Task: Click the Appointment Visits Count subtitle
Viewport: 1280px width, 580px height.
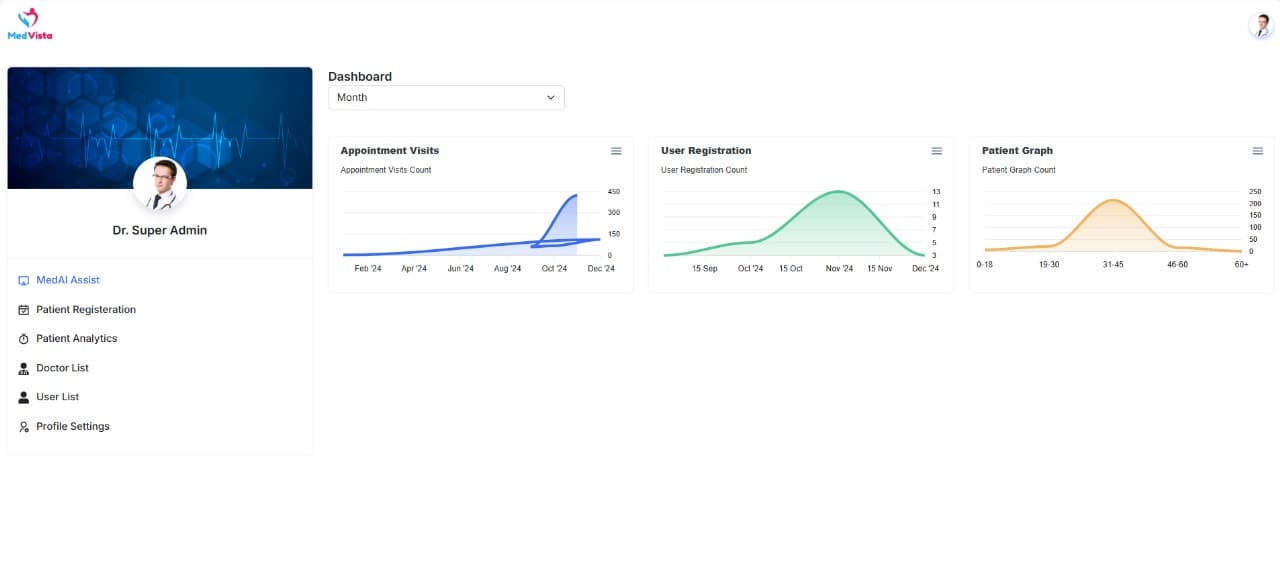Action: [x=386, y=170]
